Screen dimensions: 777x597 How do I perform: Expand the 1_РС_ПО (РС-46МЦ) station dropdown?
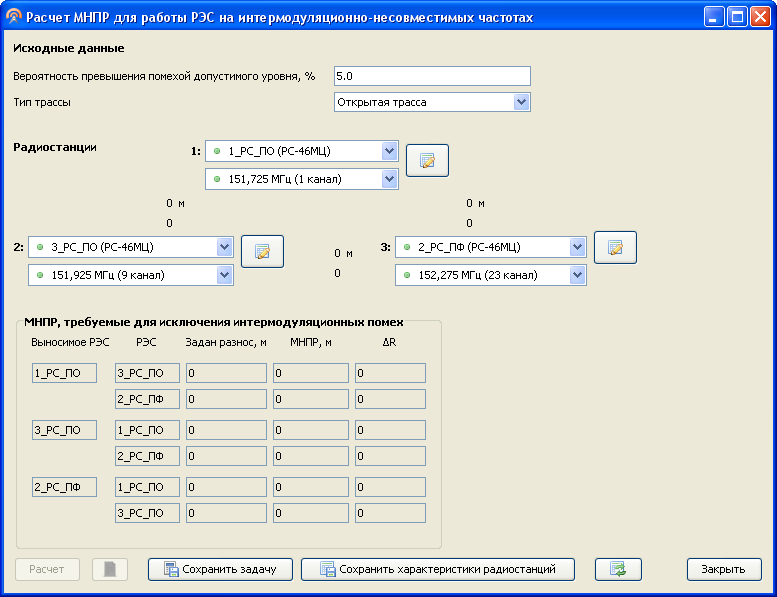click(x=389, y=151)
